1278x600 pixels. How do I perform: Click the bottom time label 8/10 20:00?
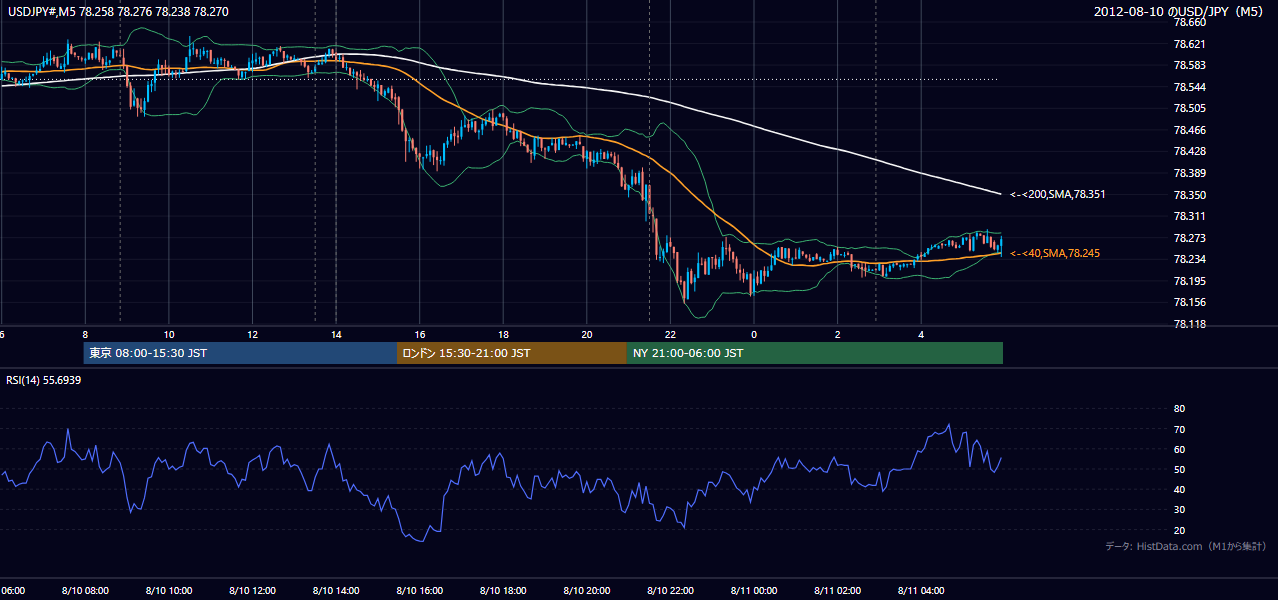[587, 590]
